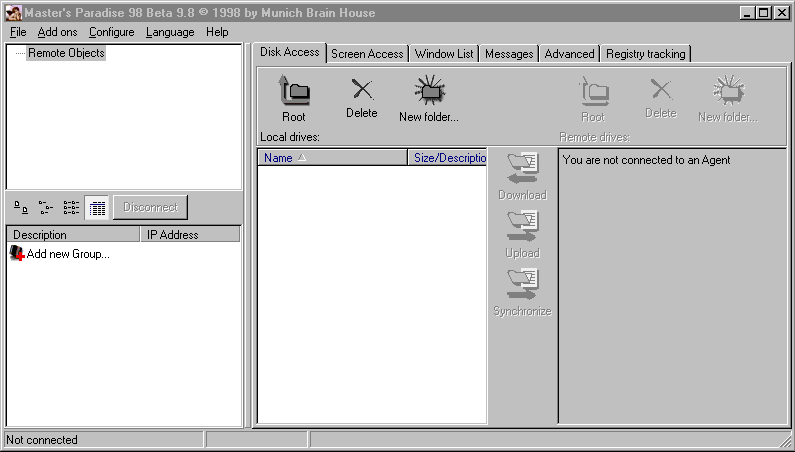Open the File menu
The width and height of the screenshot is (795, 452).
click(18, 32)
